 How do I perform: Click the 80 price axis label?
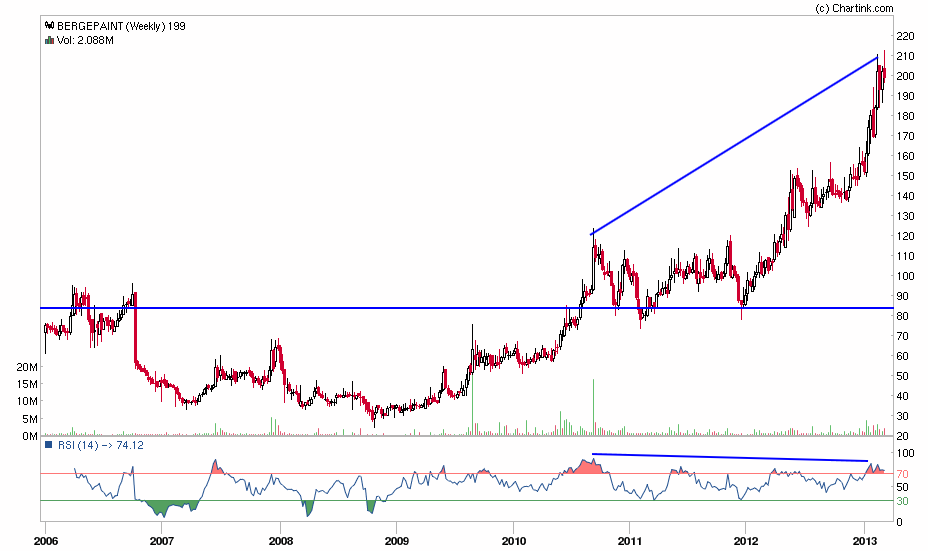click(x=903, y=316)
